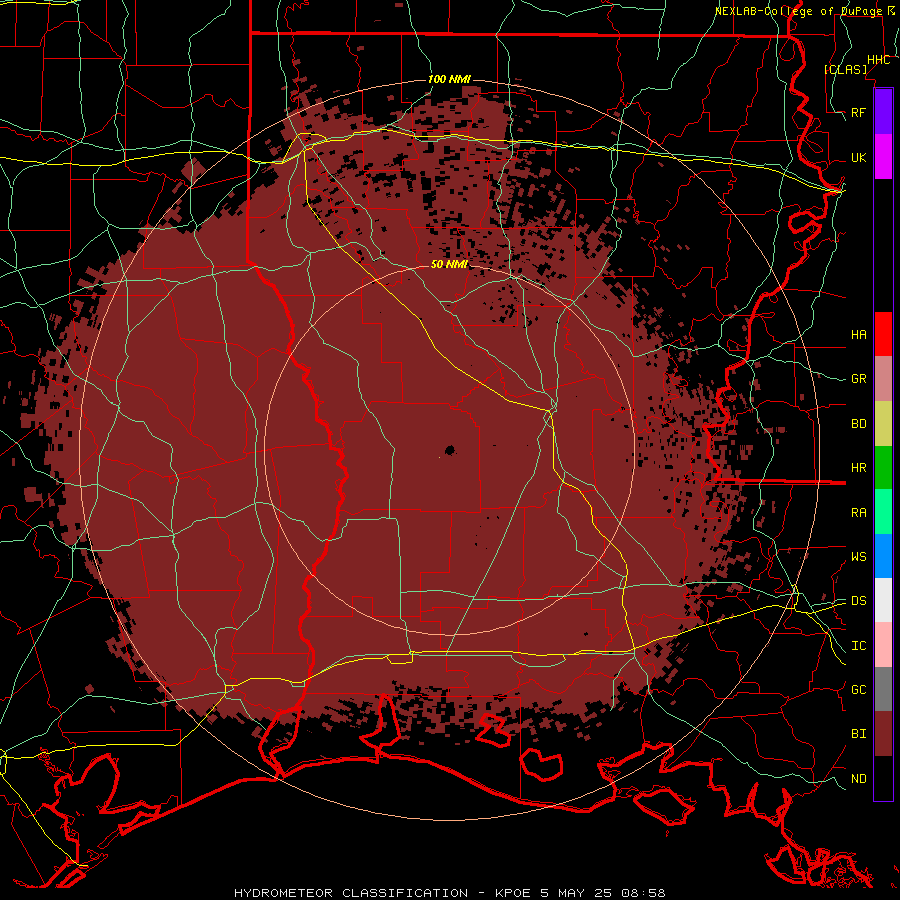Click the "UK" legend label
The height and width of the screenshot is (900, 900).
(x=858, y=157)
